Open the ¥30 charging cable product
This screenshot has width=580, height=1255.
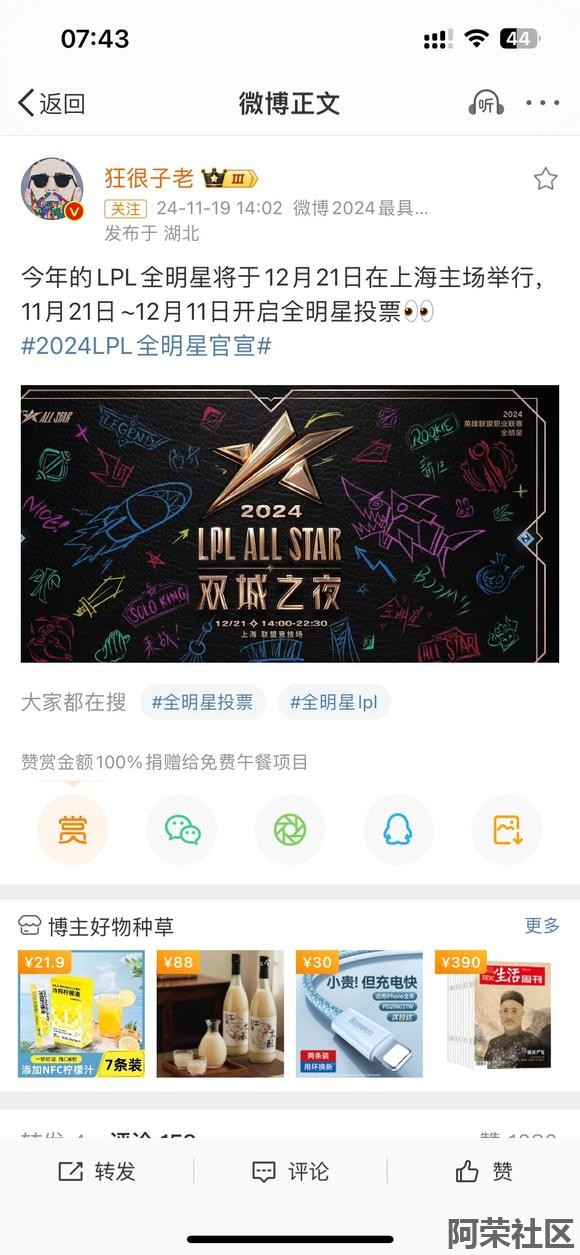click(x=359, y=1014)
